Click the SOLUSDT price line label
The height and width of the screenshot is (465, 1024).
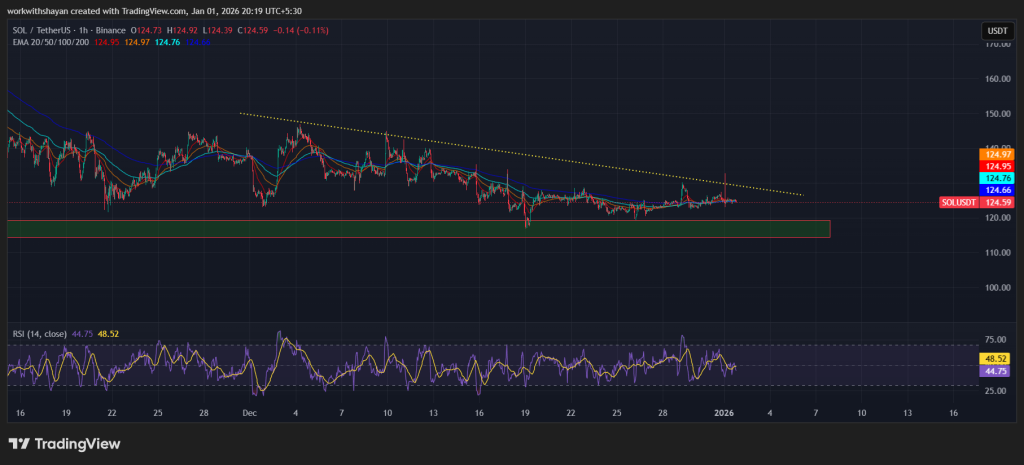(x=958, y=202)
